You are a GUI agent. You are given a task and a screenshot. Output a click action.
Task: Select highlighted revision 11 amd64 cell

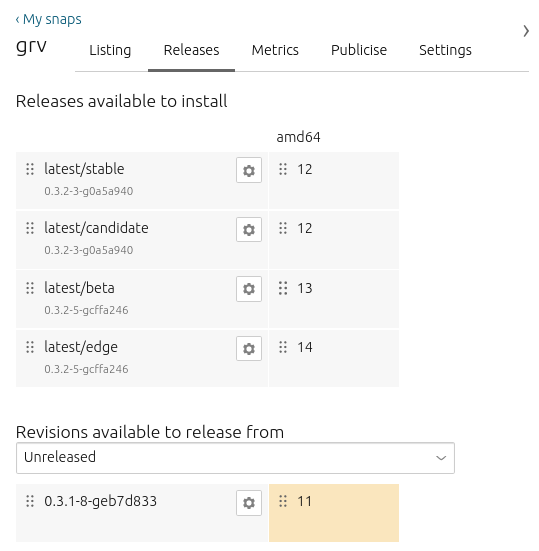coord(334,513)
